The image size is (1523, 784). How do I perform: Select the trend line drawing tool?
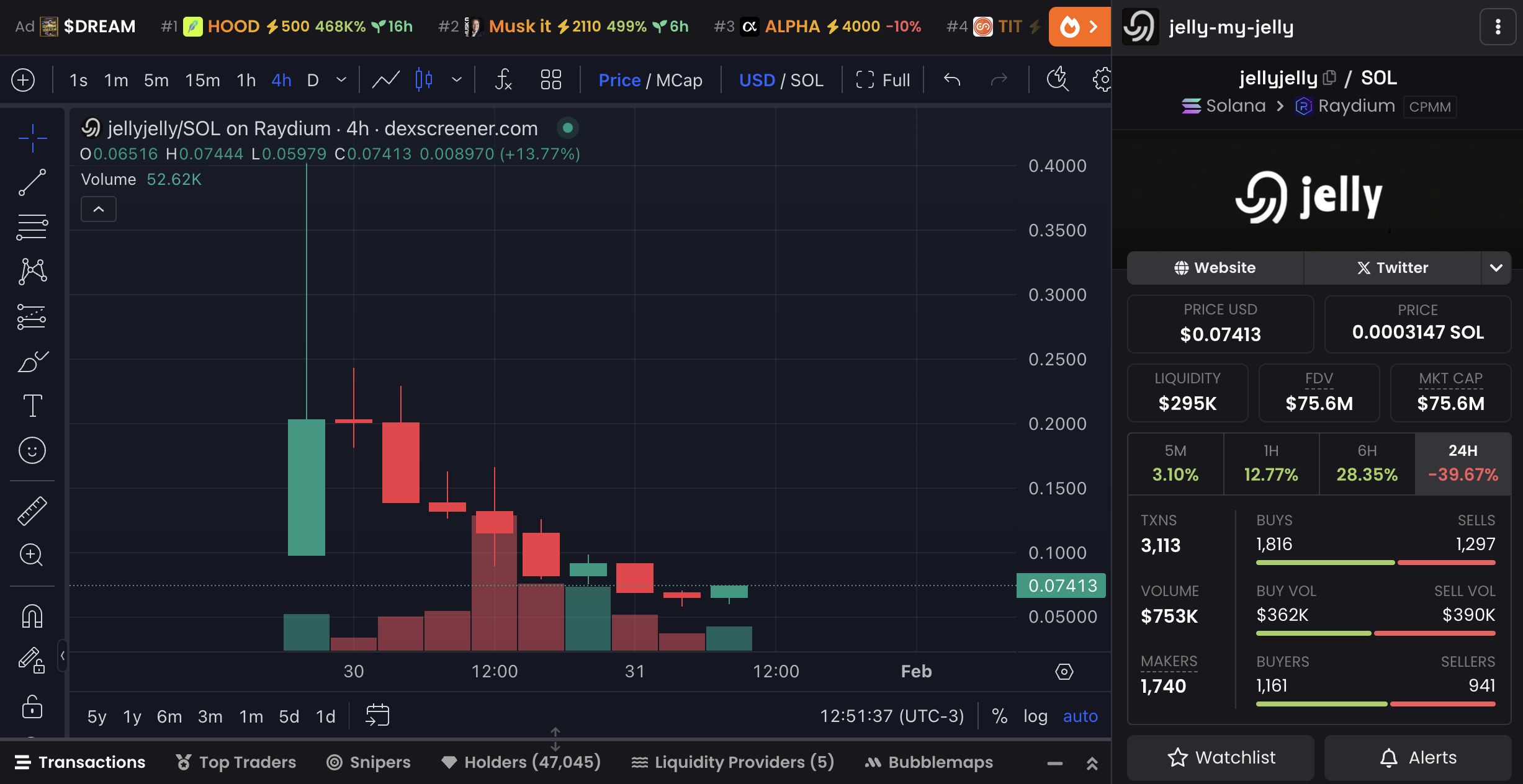[32, 182]
